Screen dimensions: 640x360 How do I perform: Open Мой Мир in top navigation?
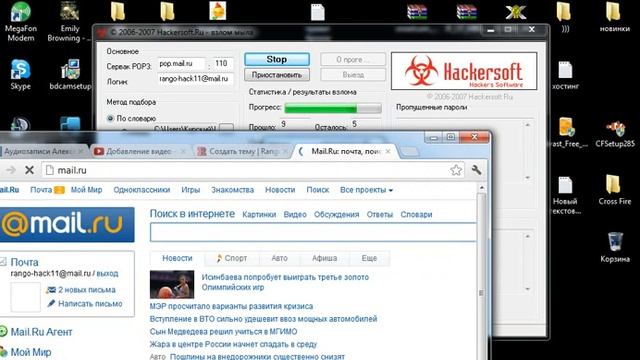click(x=87, y=190)
